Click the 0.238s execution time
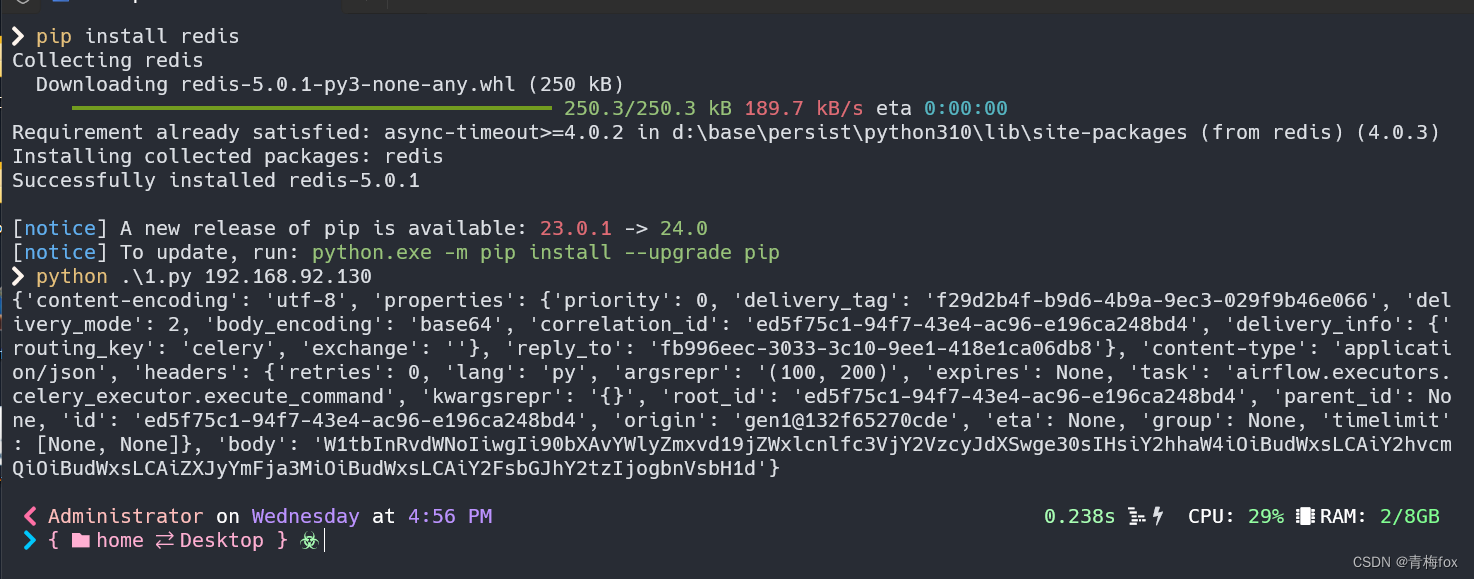The image size is (1474, 579). pyautogui.click(x=1079, y=517)
